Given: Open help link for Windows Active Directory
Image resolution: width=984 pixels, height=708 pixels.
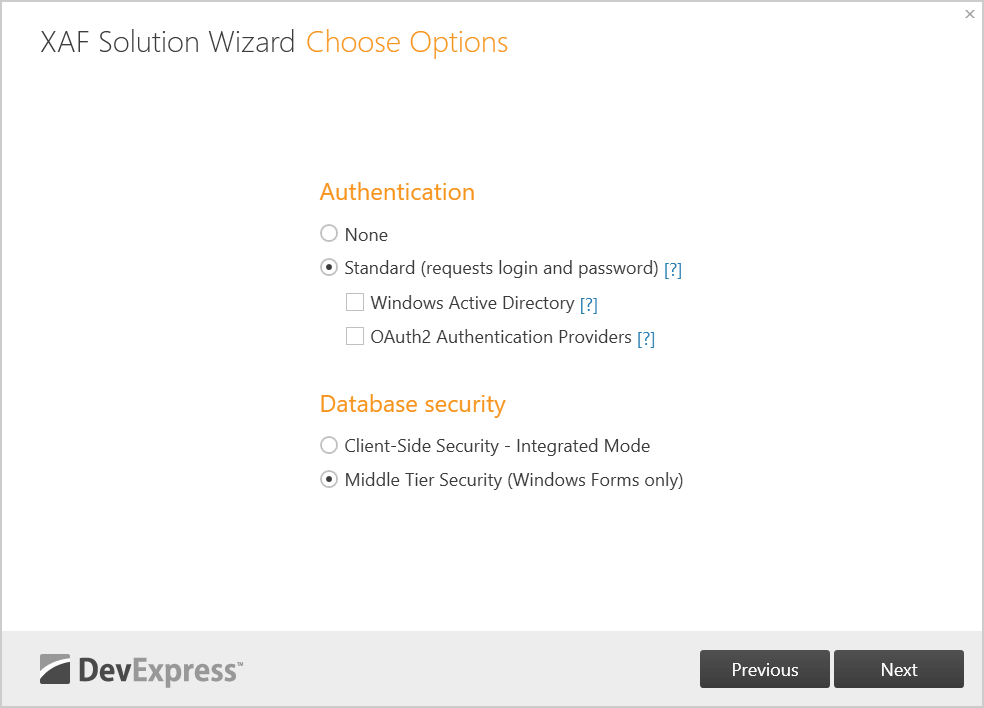Looking at the screenshot, I should point(588,303).
